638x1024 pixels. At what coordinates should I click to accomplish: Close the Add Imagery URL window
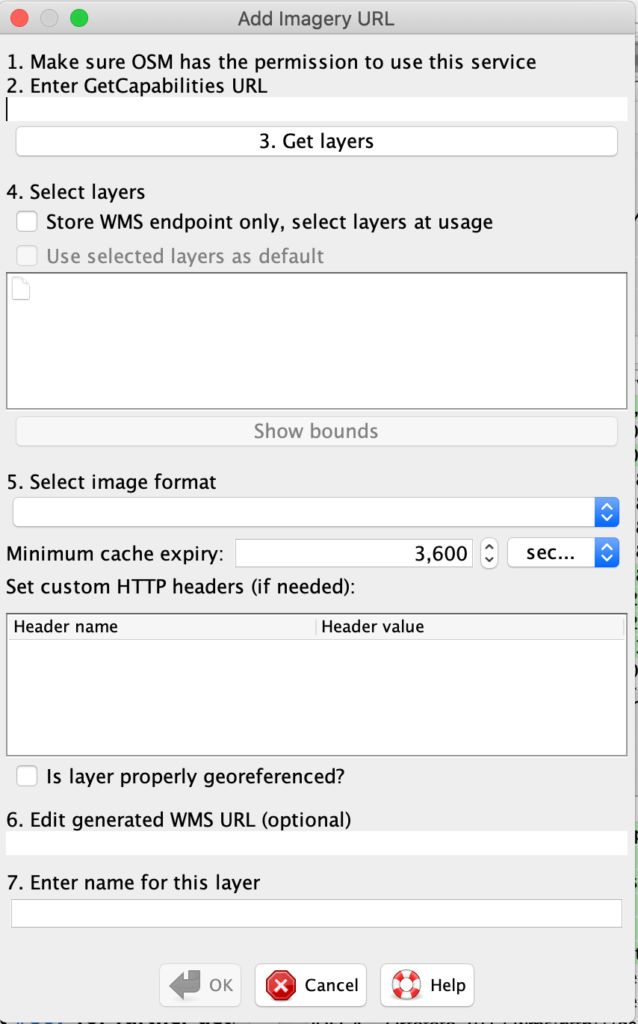point(19,18)
